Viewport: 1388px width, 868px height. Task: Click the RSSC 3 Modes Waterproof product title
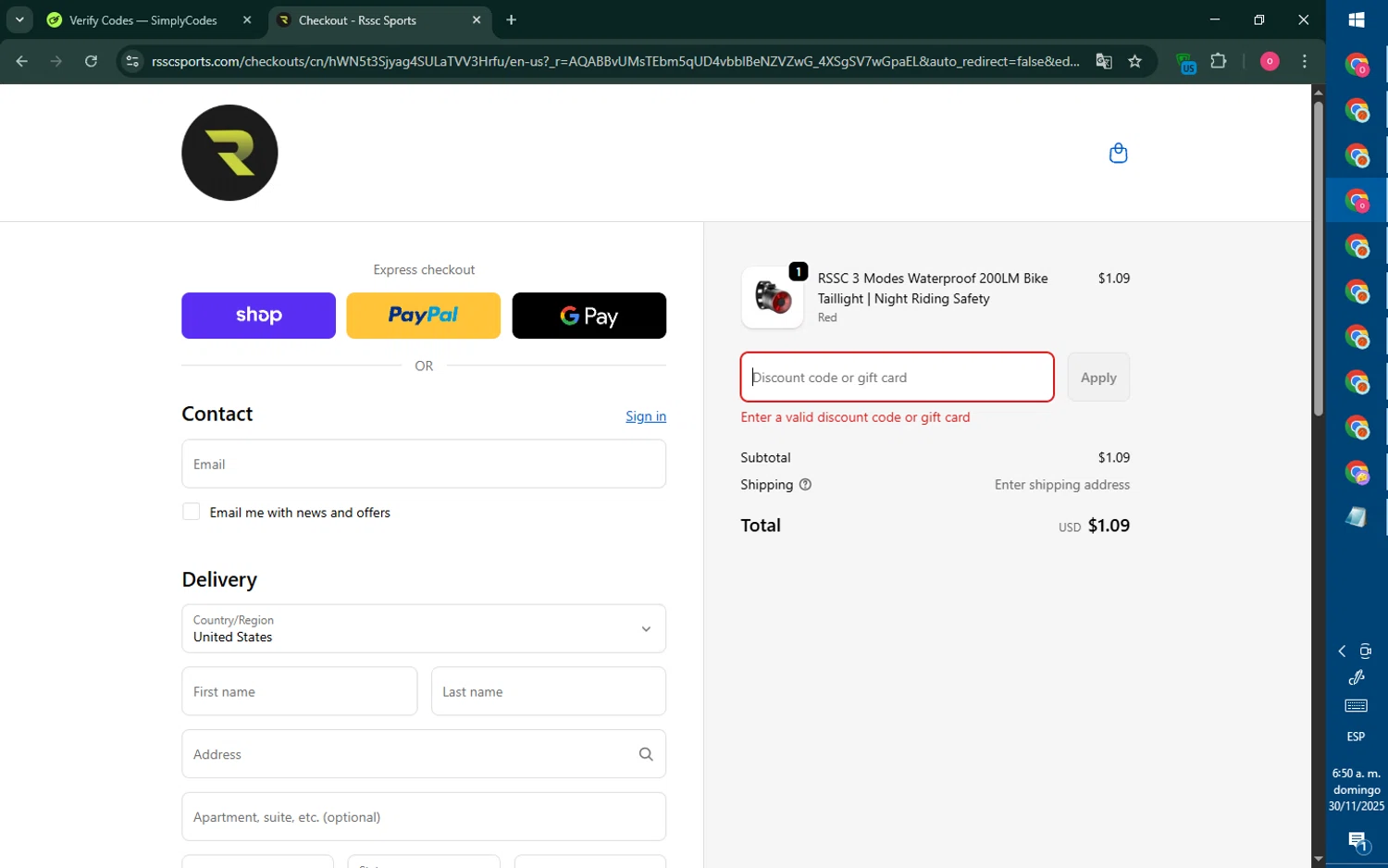[x=933, y=289]
